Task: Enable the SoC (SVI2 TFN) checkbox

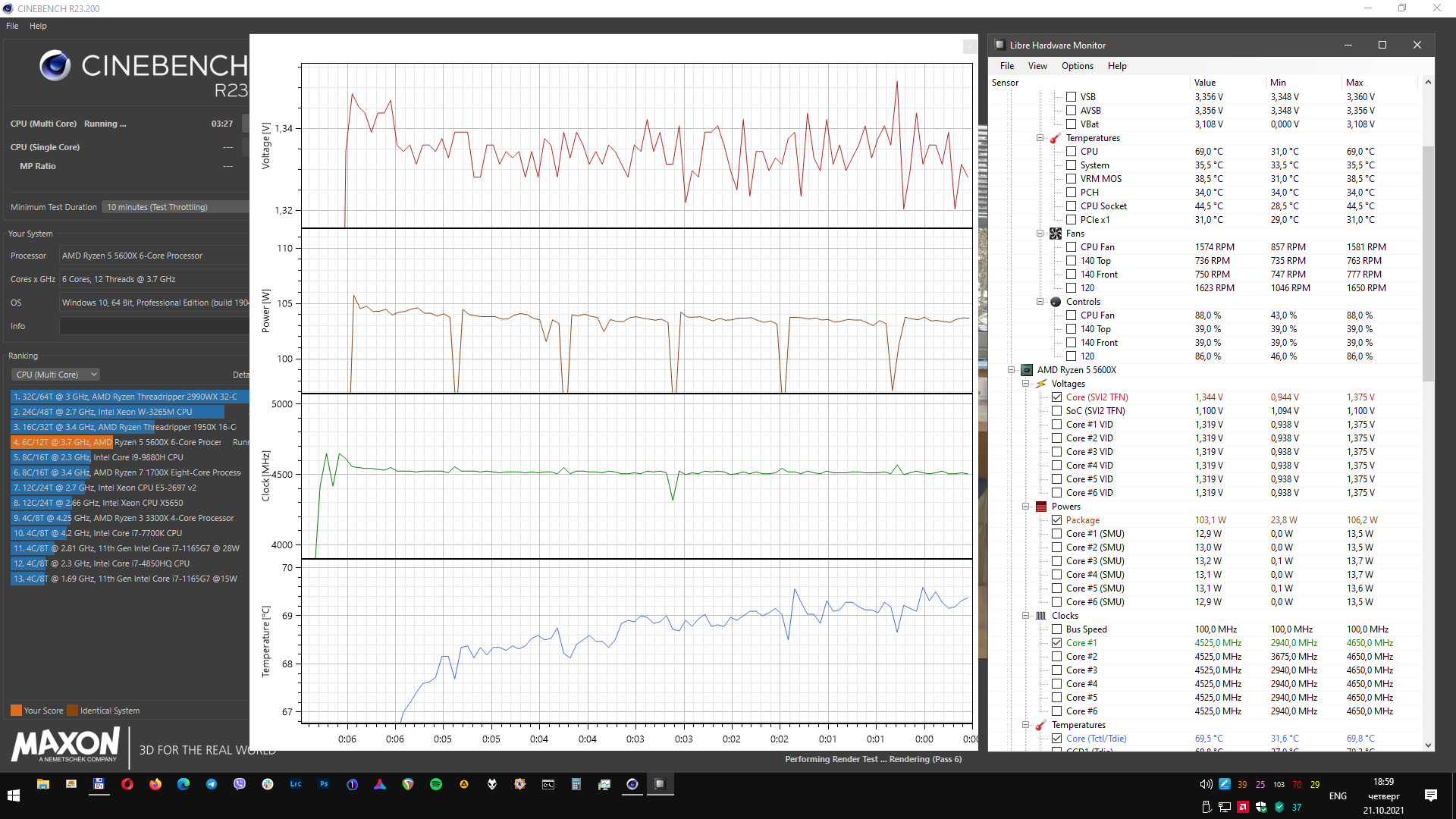Action: [1056, 411]
